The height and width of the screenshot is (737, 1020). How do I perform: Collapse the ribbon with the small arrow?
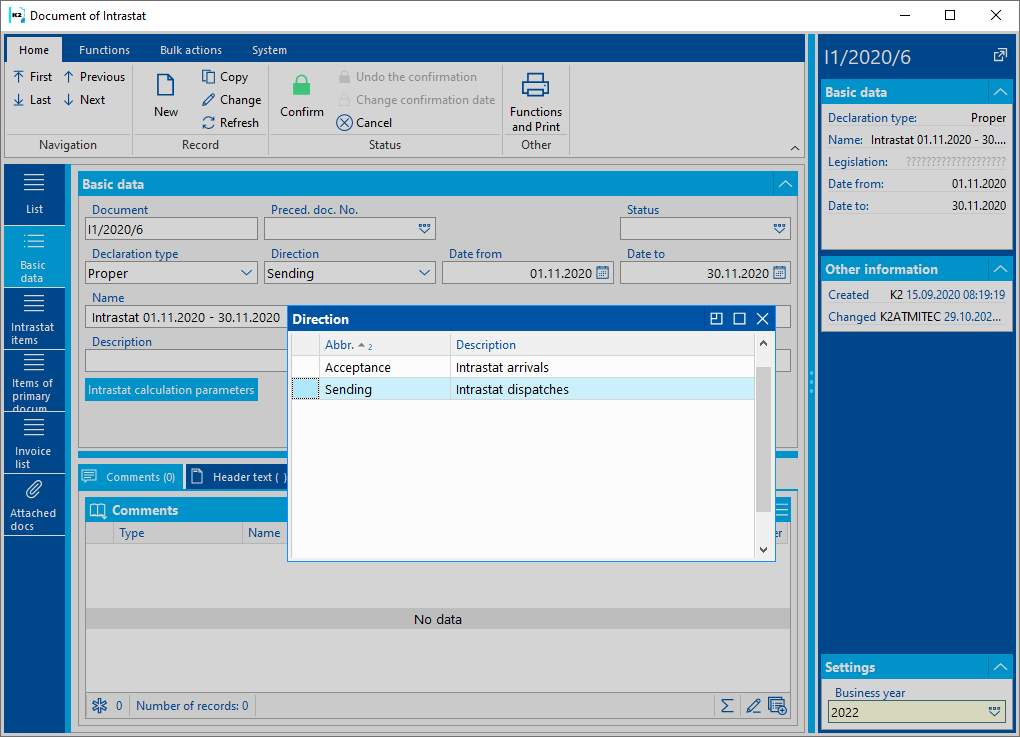click(795, 148)
